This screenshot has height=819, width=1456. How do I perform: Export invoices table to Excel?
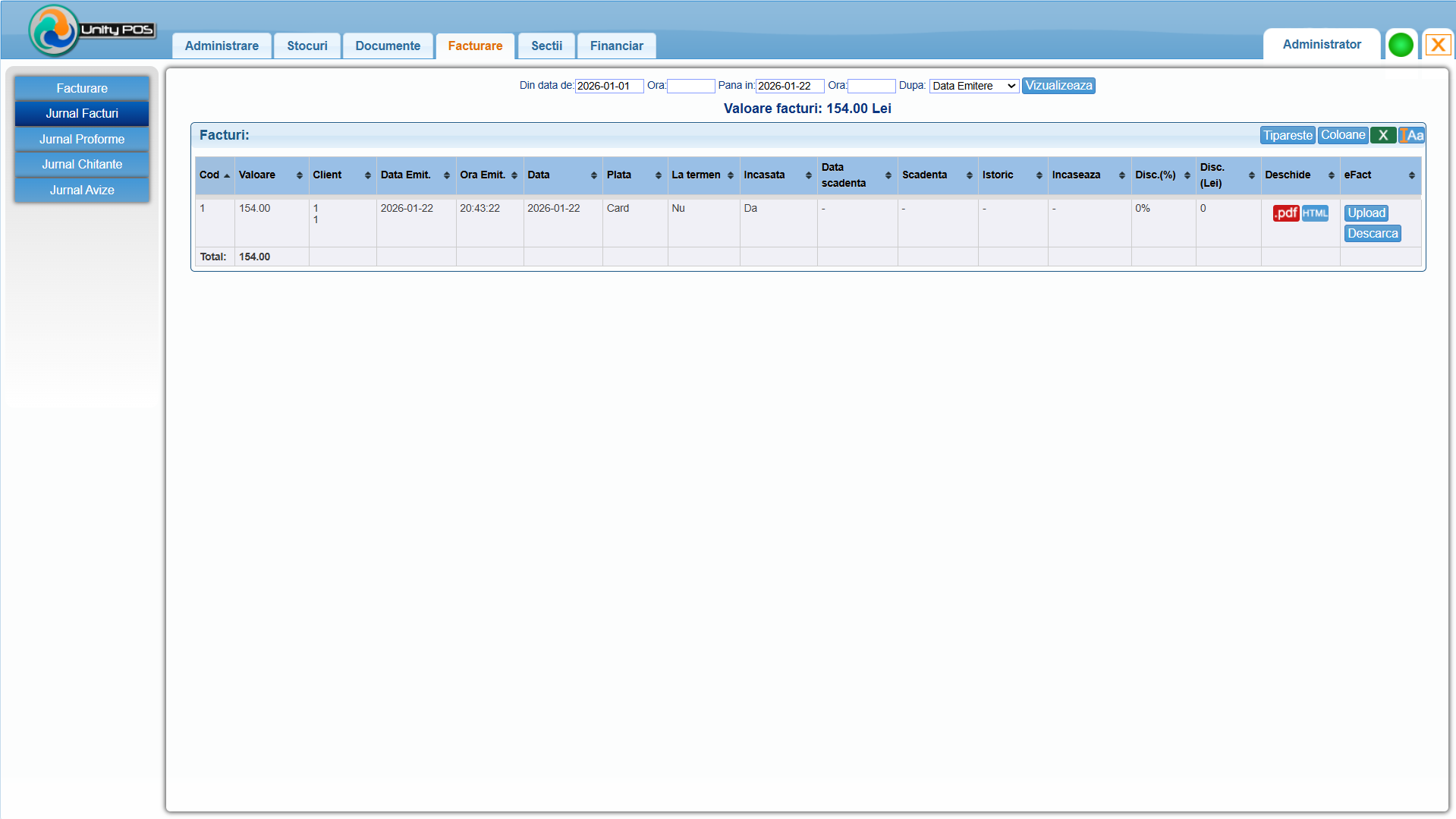[1382, 135]
